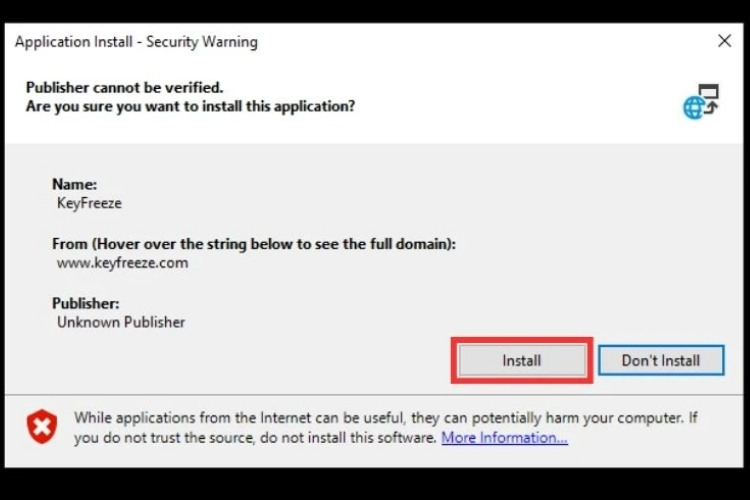Click the globe in the install icon
750x500 pixels.
click(694, 108)
